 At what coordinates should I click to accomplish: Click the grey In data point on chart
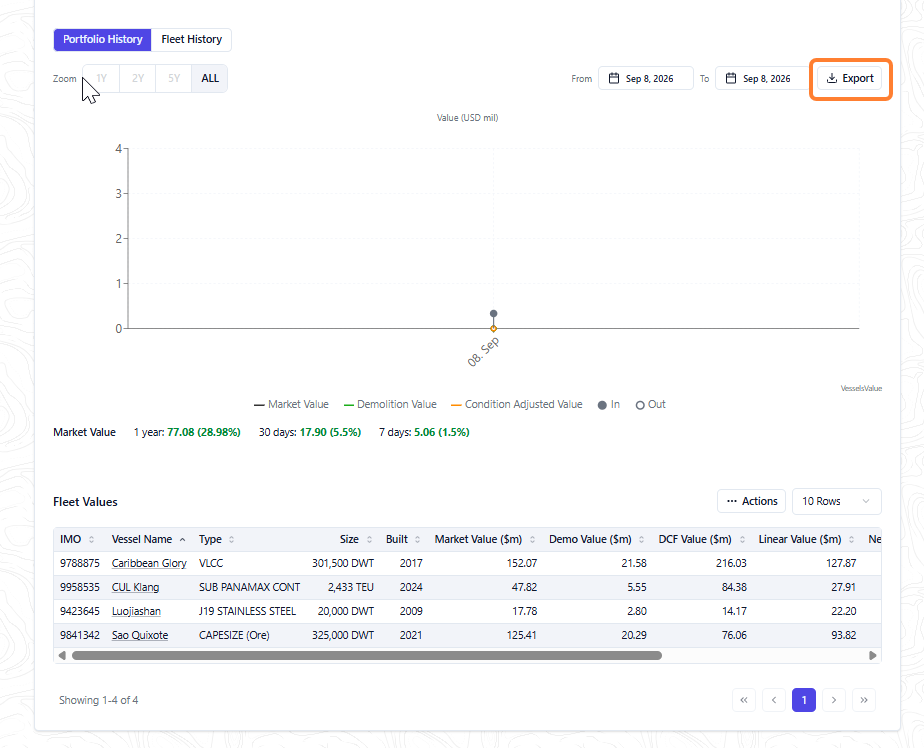coord(494,314)
